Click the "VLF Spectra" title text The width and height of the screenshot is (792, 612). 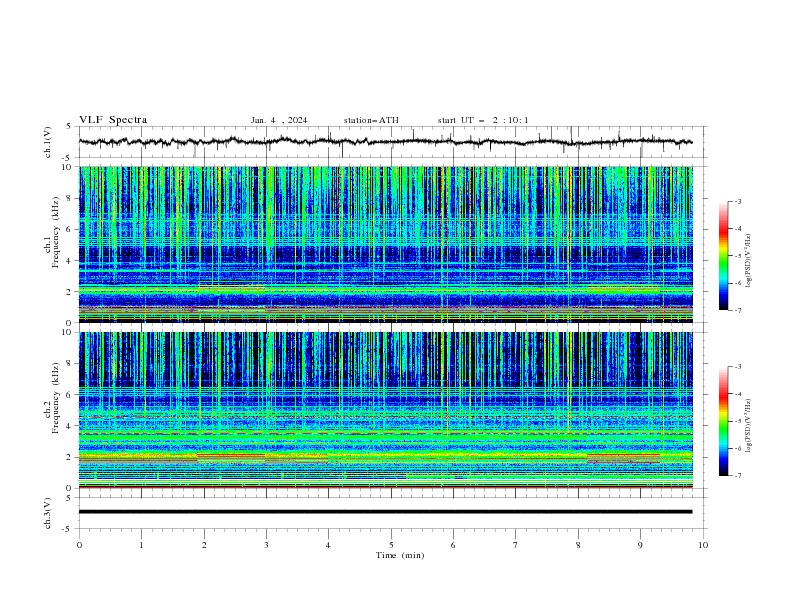pyautogui.click(x=113, y=120)
